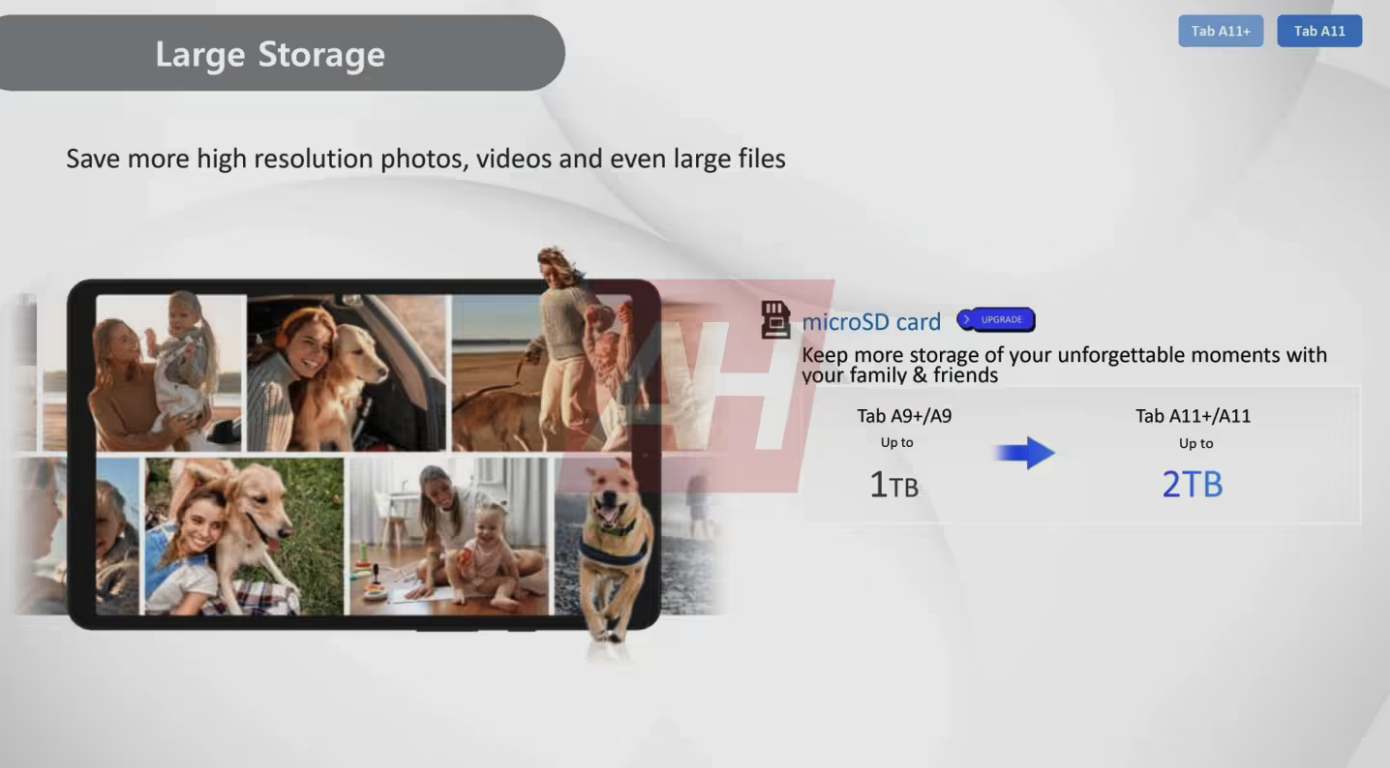
Task: Click the Tab A11+/A11 label
Action: click(x=1193, y=416)
